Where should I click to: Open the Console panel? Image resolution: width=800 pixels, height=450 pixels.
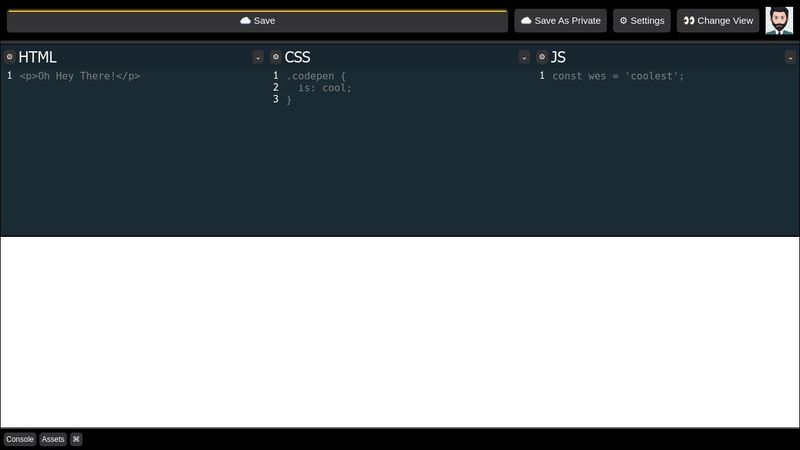pyautogui.click(x=20, y=439)
